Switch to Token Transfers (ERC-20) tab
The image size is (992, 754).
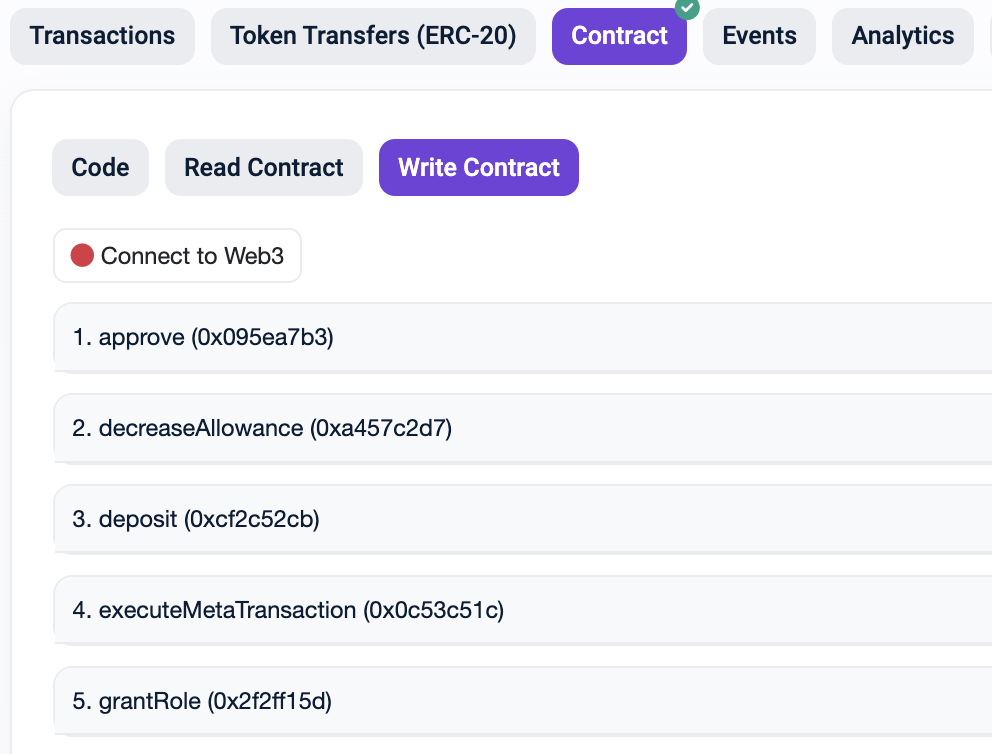(x=373, y=36)
